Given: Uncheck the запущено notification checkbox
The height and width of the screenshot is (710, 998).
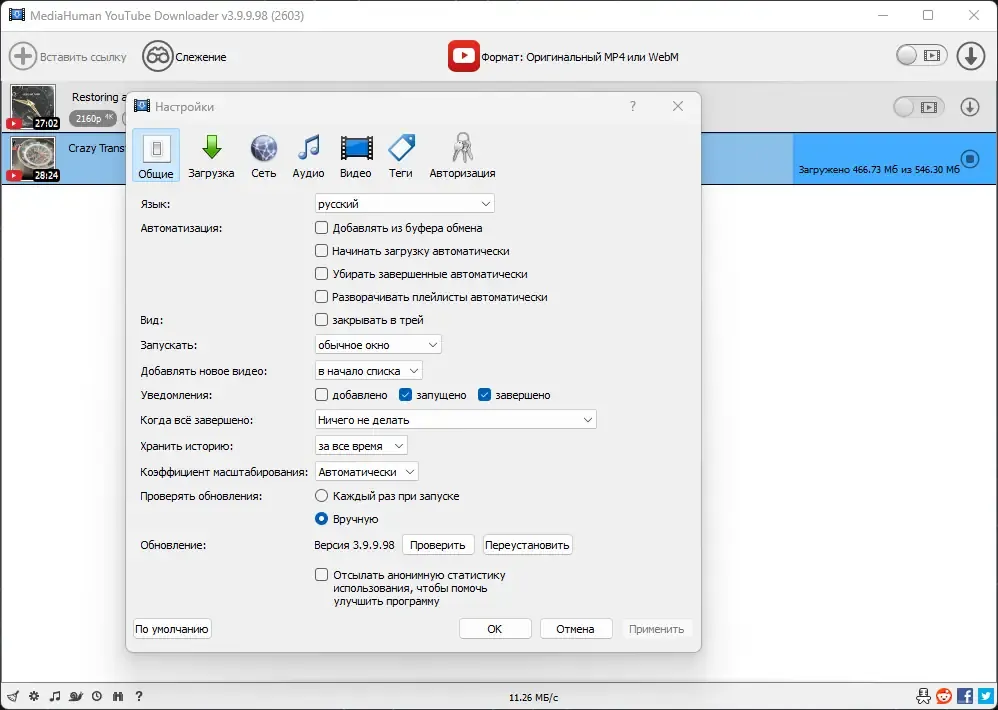Looking at the screenshot, I should coord(405,395).
